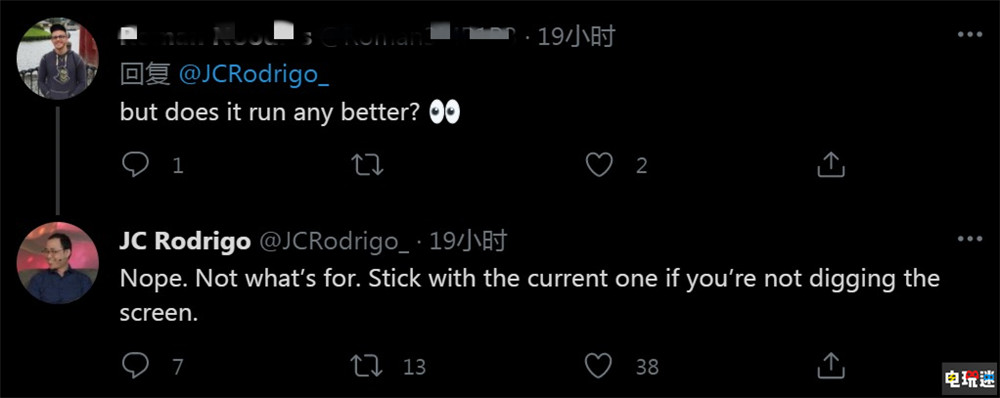Click the 38 likes count
This screenshot has height=398, width=1000.
coord(647,367)
